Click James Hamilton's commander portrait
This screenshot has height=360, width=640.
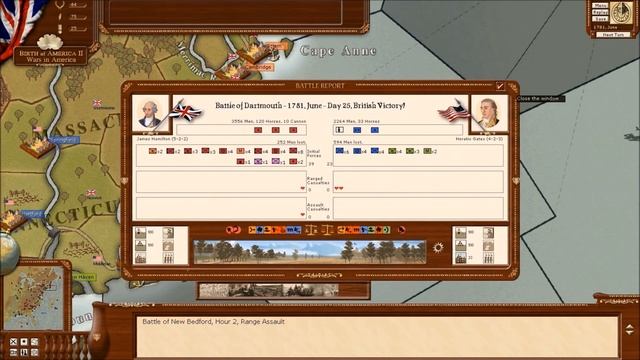(x=150, y=113)
